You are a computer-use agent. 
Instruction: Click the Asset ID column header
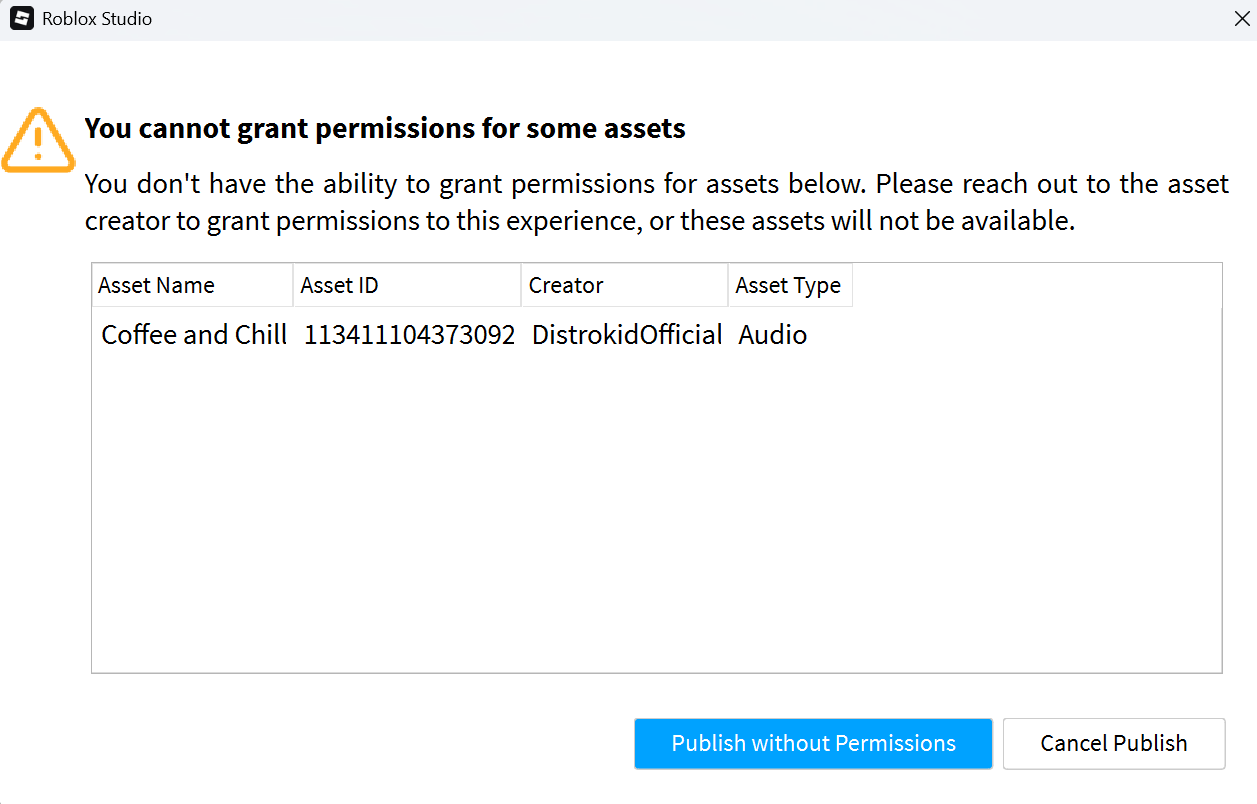pyautogui.click(x=339, y=285)
